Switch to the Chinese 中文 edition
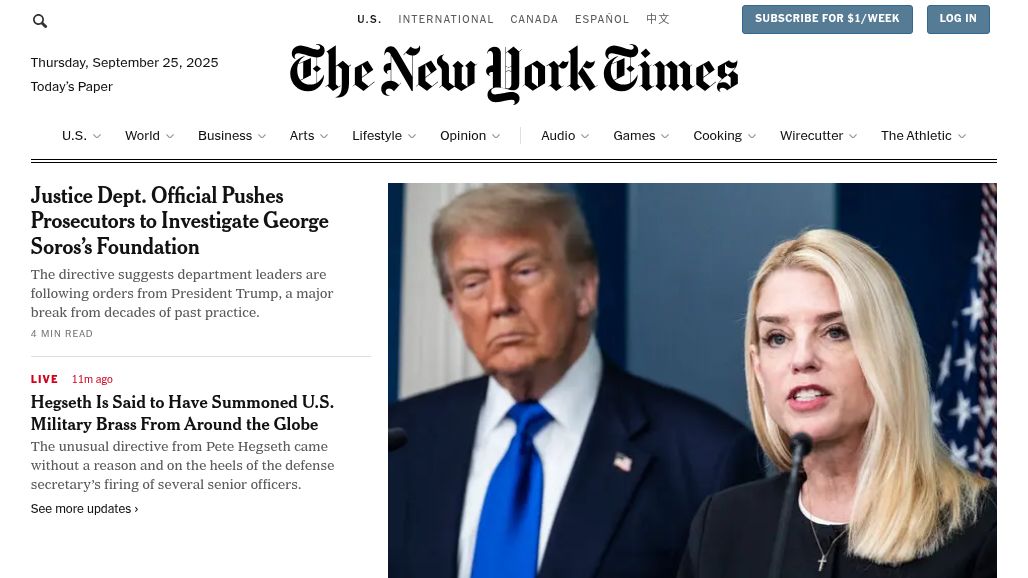 [x=658, y=19]
